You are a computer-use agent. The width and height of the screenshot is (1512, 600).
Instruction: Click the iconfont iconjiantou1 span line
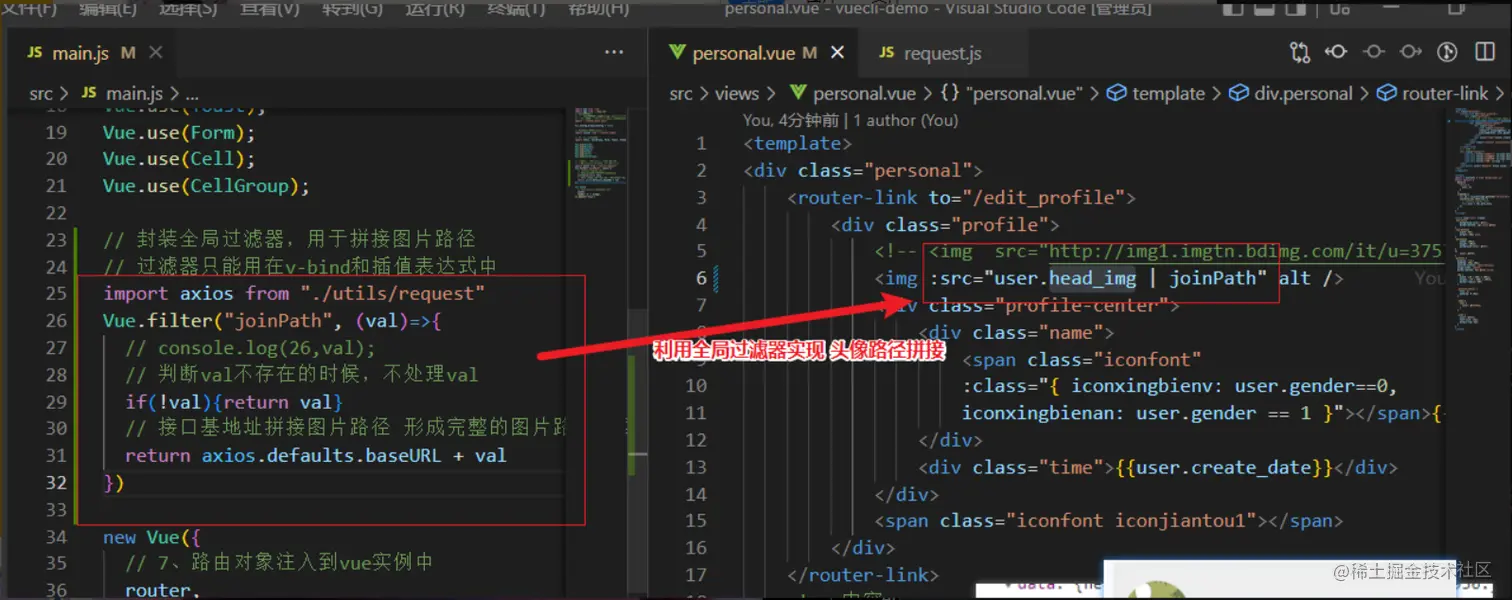tap(1109, 521)
